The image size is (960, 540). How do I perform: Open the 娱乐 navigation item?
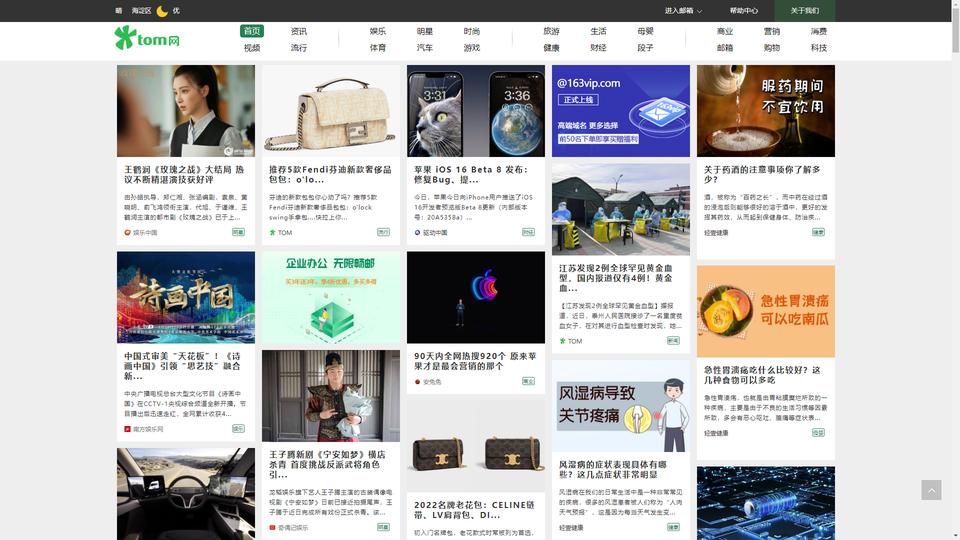pyautogui.click(x=378, y=31)
